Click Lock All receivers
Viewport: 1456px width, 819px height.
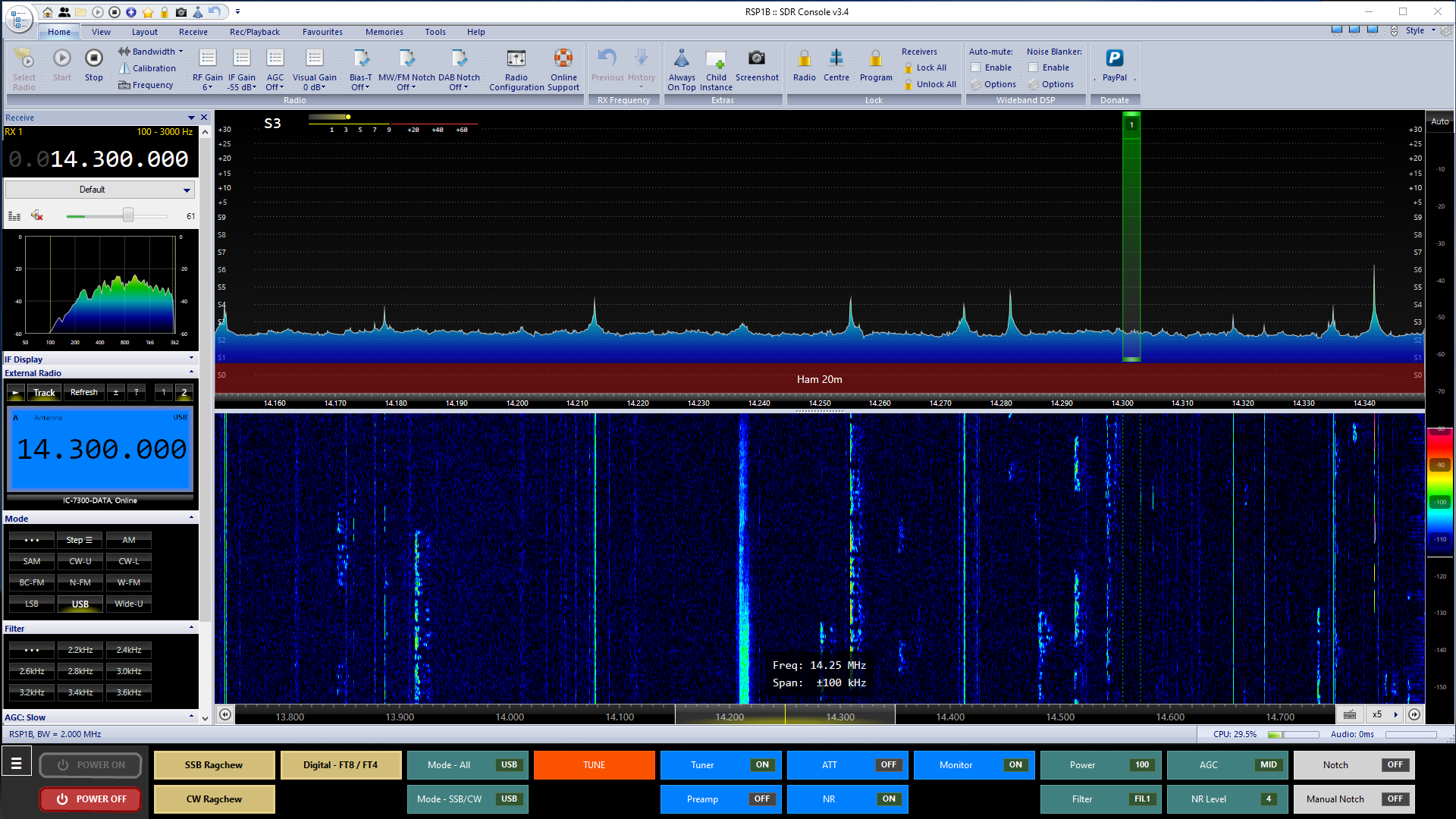pyautogui.click(x=925, y=67)
